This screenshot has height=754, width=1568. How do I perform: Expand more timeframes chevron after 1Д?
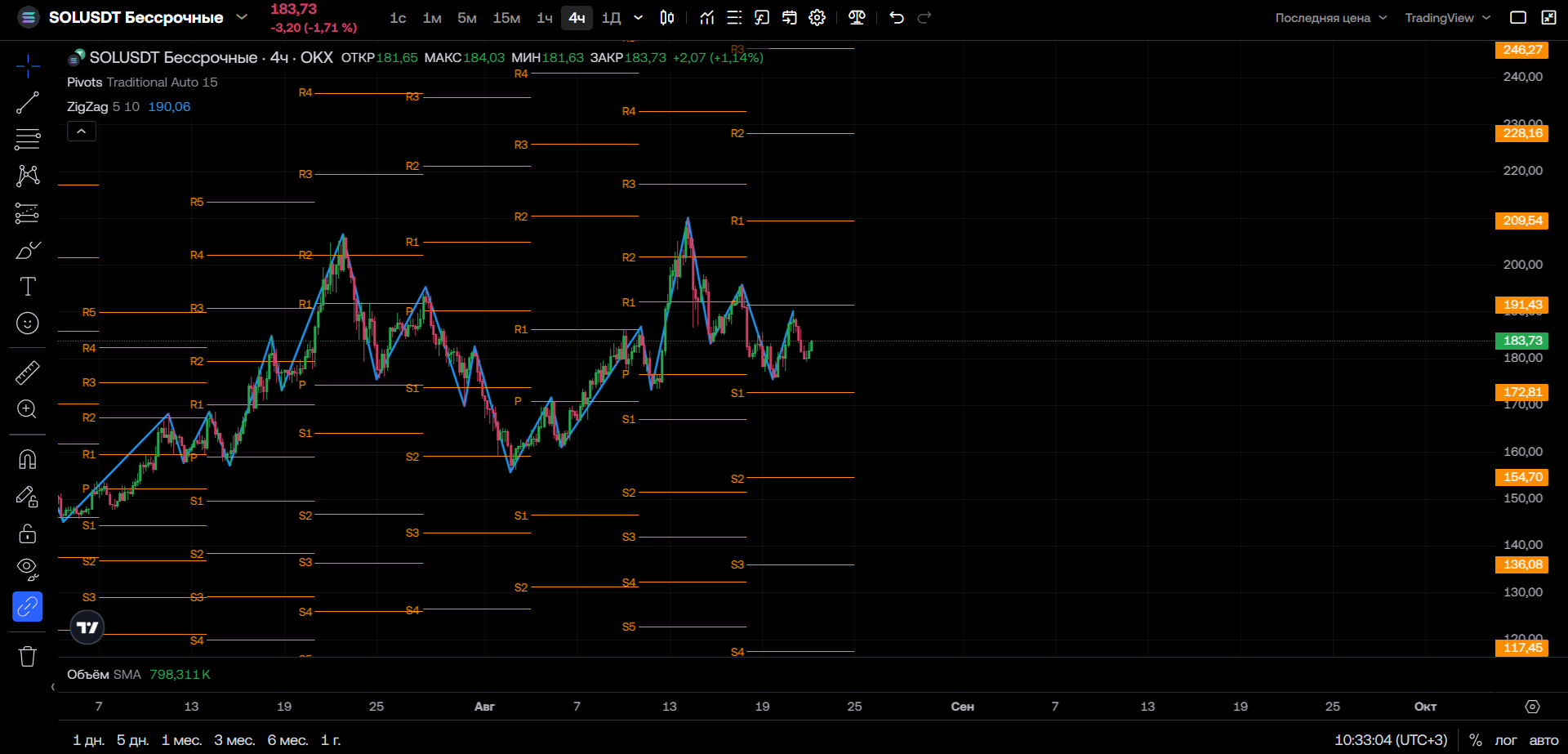[639, 18]
